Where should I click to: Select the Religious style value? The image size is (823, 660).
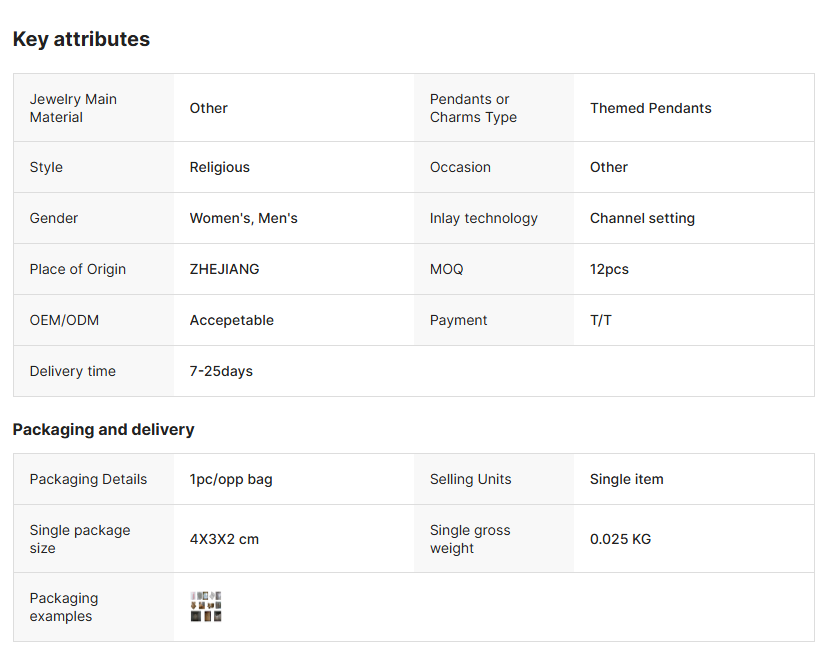click(220, 167)
